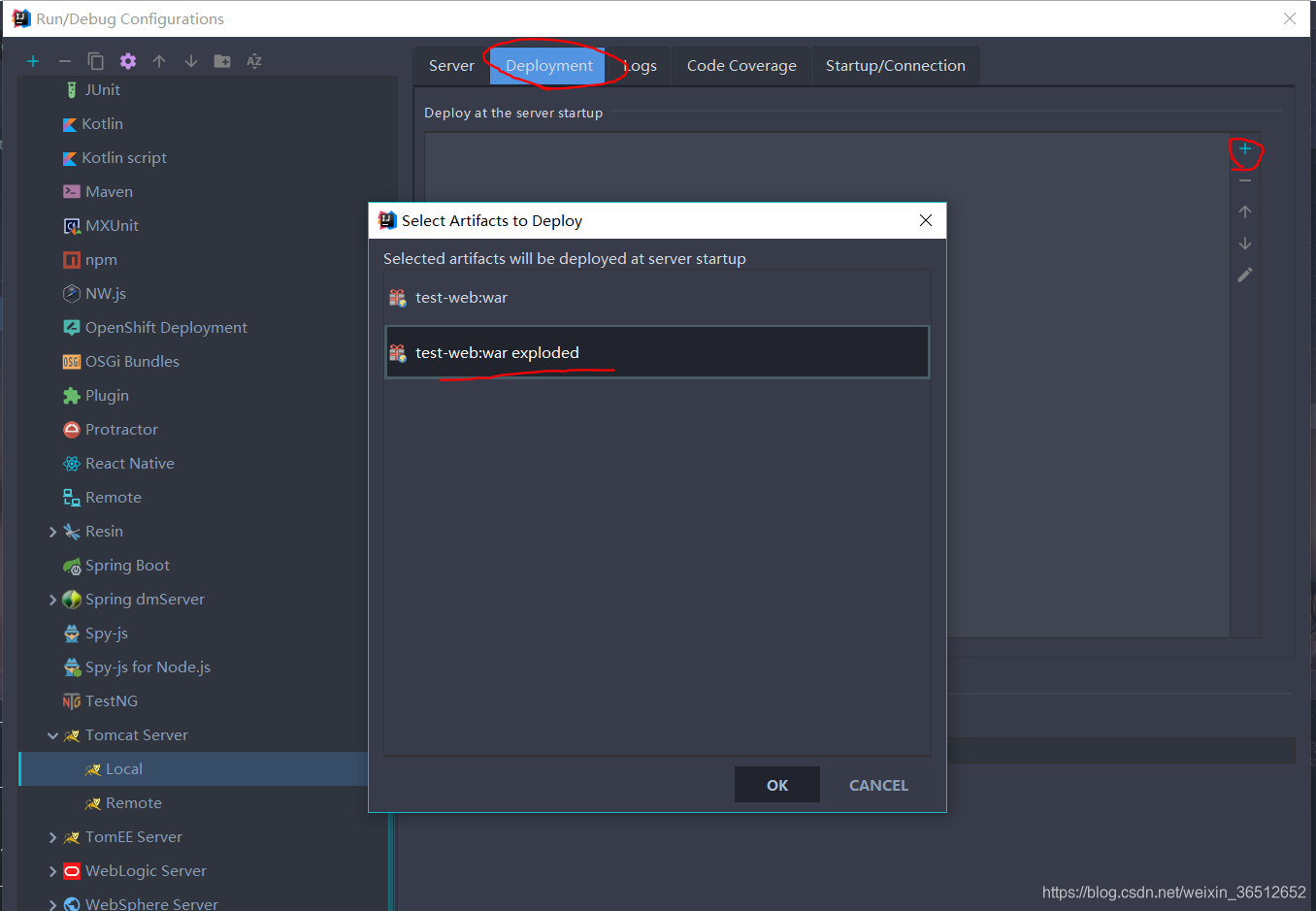
Task: Select the test-web:war artifact
Action: click(657, 298)
